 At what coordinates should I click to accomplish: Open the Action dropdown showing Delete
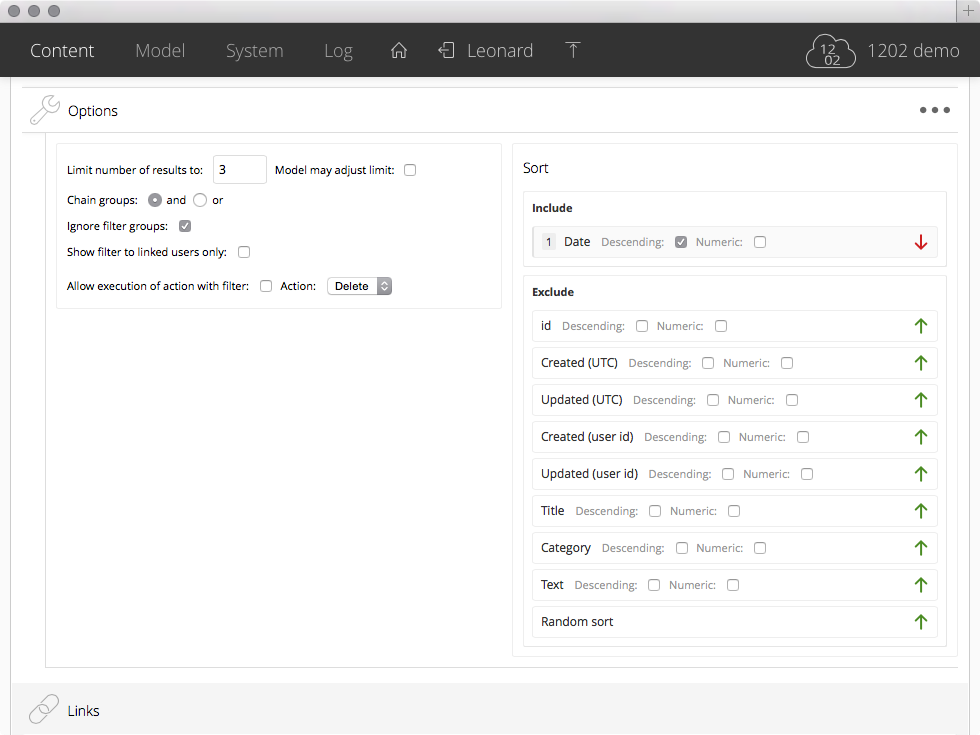pos(359,286)
